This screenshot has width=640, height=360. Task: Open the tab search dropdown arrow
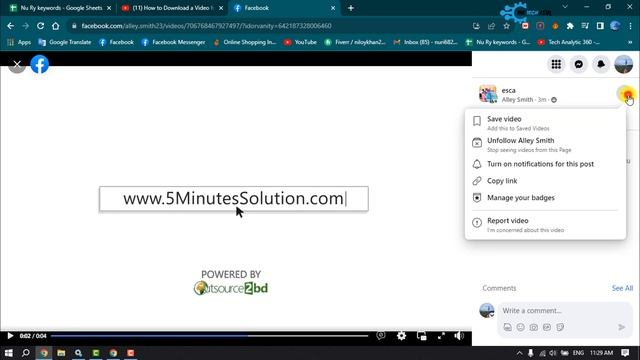pos(565,7)
